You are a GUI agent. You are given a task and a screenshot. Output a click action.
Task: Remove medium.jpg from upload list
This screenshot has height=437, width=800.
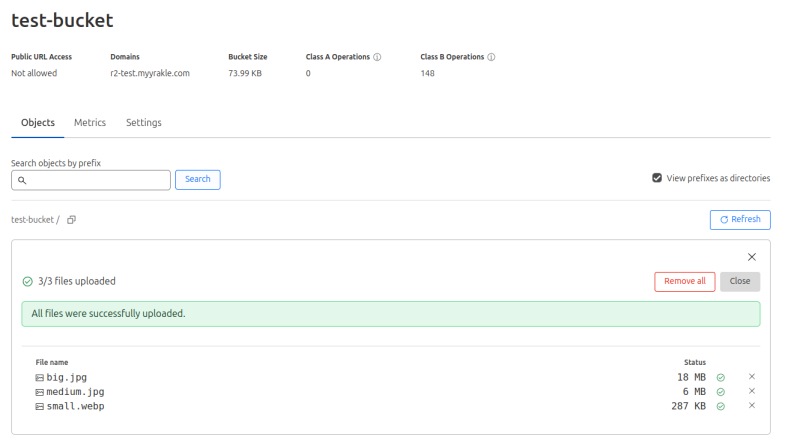752,391
